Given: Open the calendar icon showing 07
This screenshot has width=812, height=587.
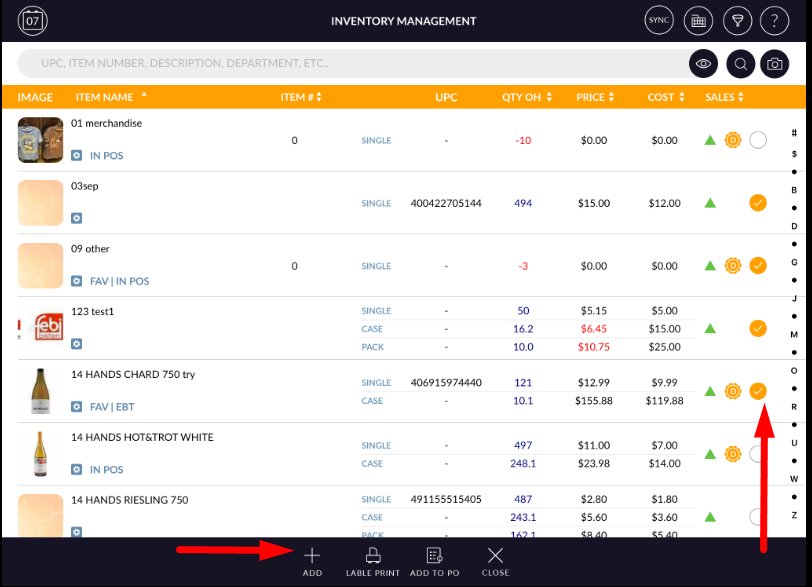Looking at the screenshot, I should [x=33, y=20].
